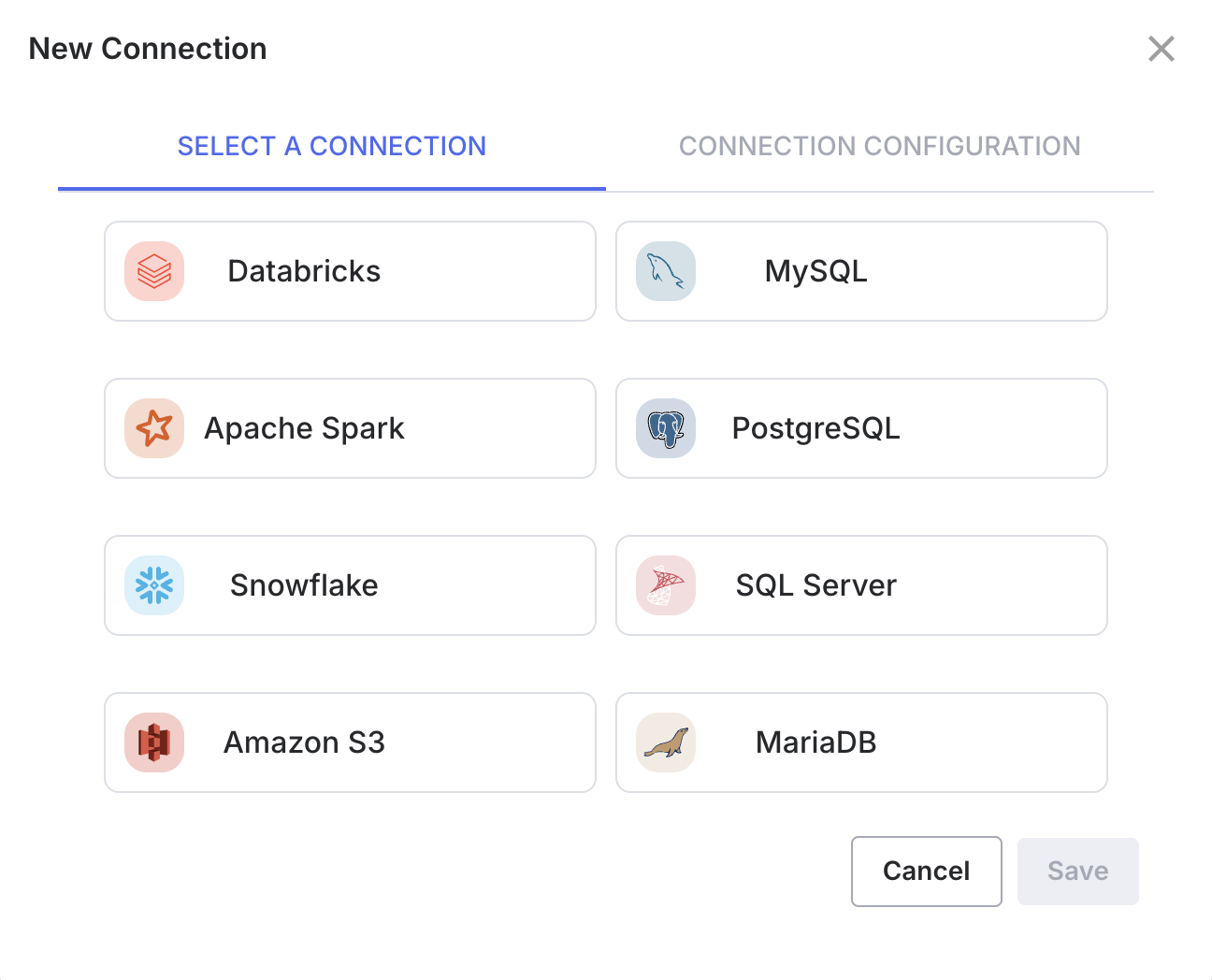Select the MariaDB label text
This screenshot has height=980, width=1212.
click(x=816, y=742)
